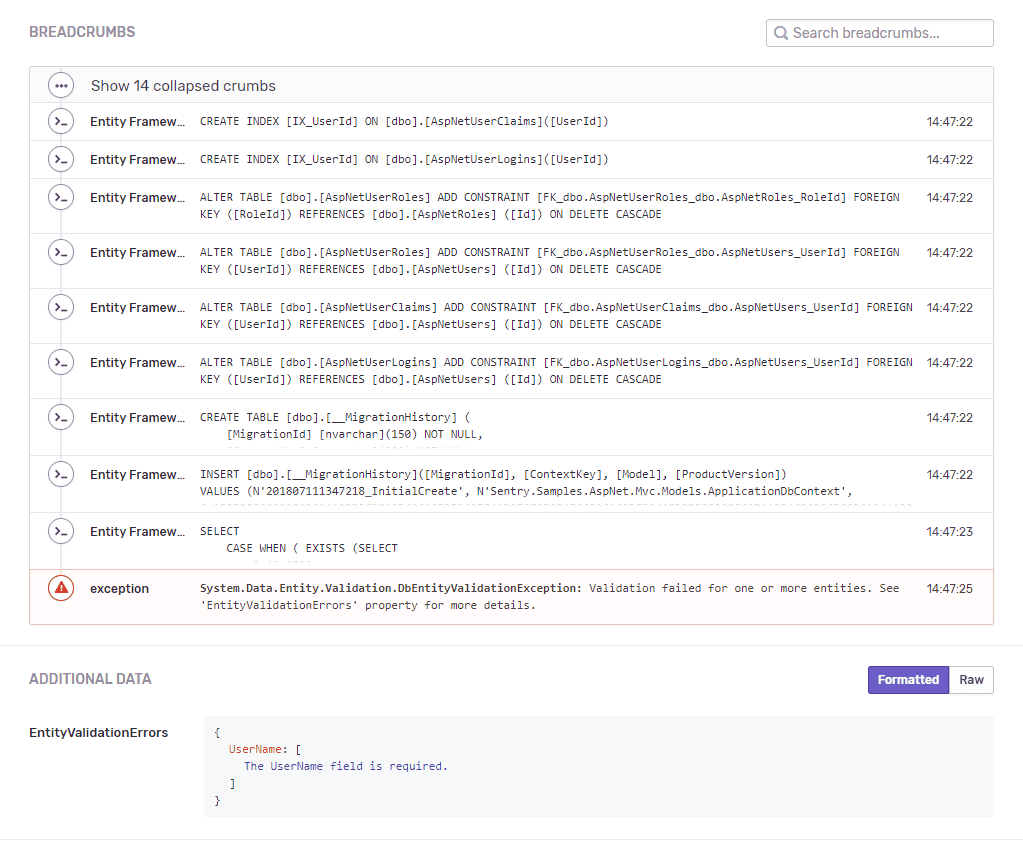Click the terminal icon beside the CREATE TABLE __MigrationHistory crumb
Screen dimensions: 1023x841
pos(61,417)
